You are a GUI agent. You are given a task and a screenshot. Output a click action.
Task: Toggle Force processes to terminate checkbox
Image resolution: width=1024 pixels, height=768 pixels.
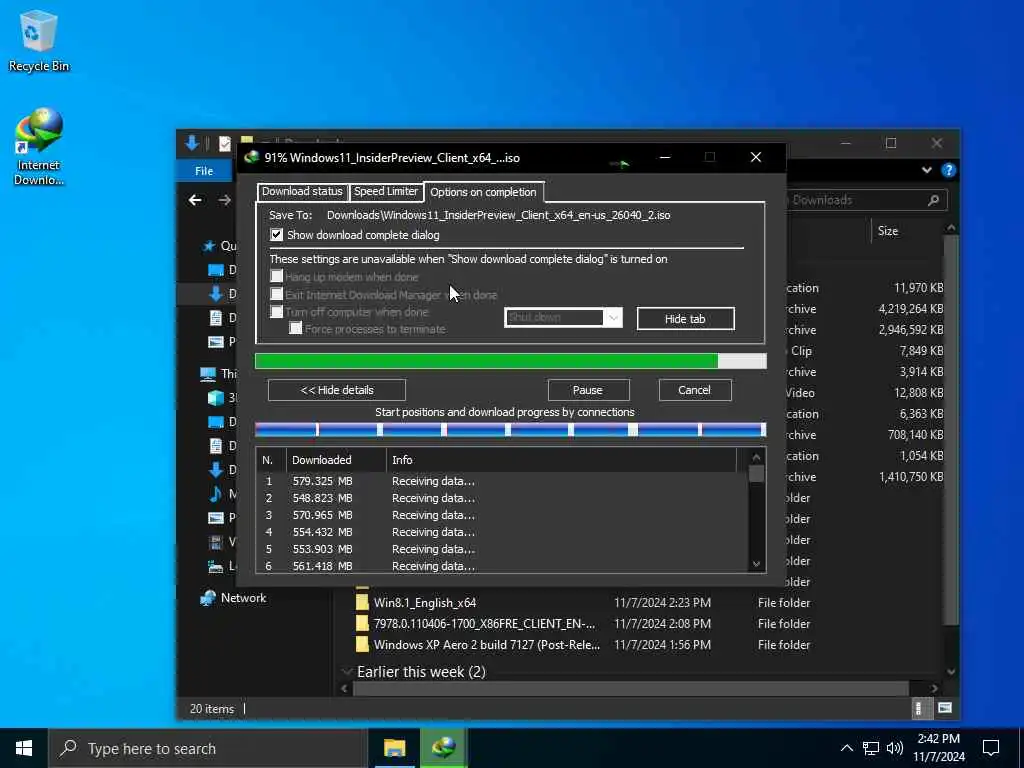tap(296, 328)
